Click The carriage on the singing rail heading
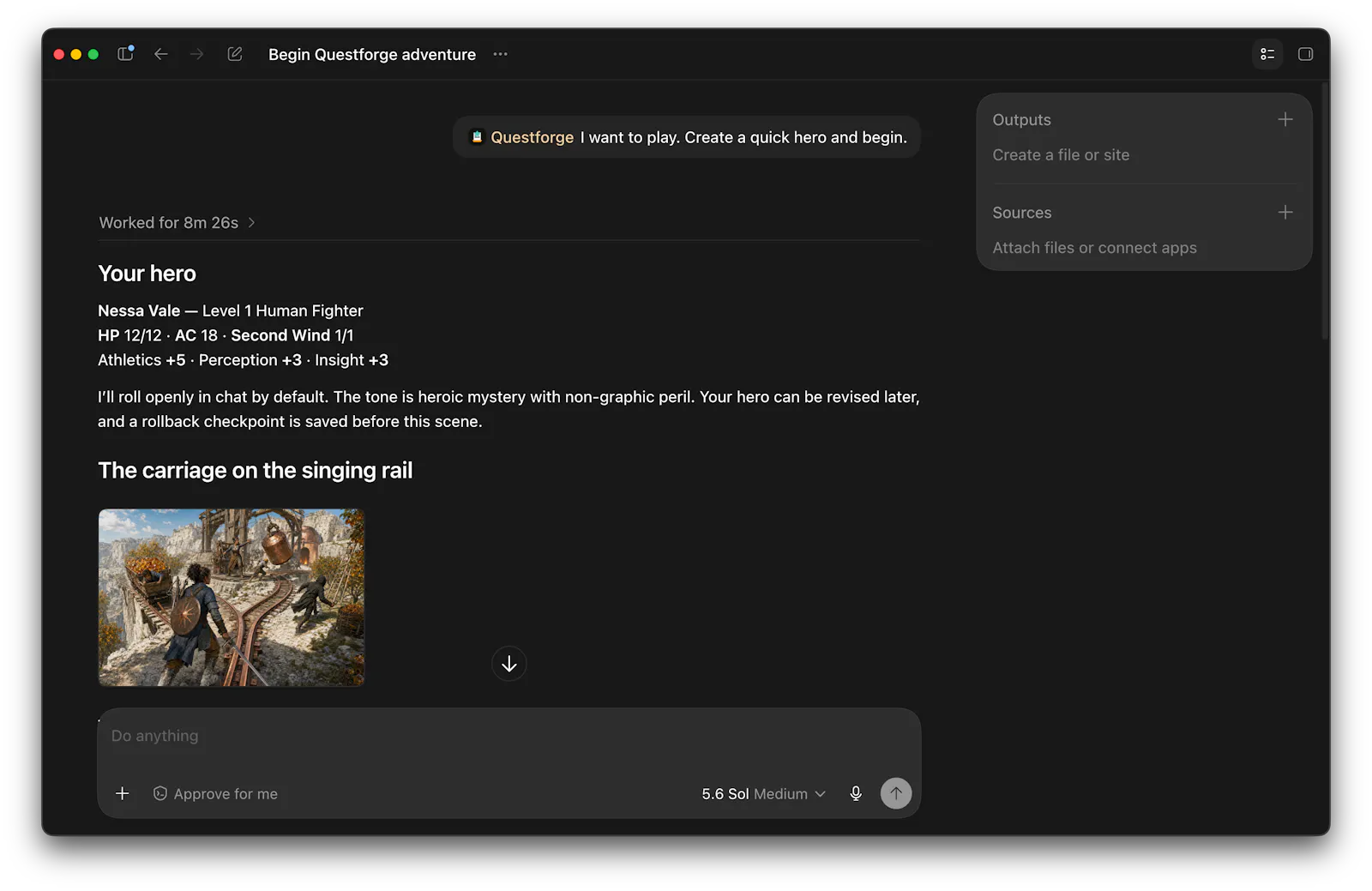 coord(256,471)
